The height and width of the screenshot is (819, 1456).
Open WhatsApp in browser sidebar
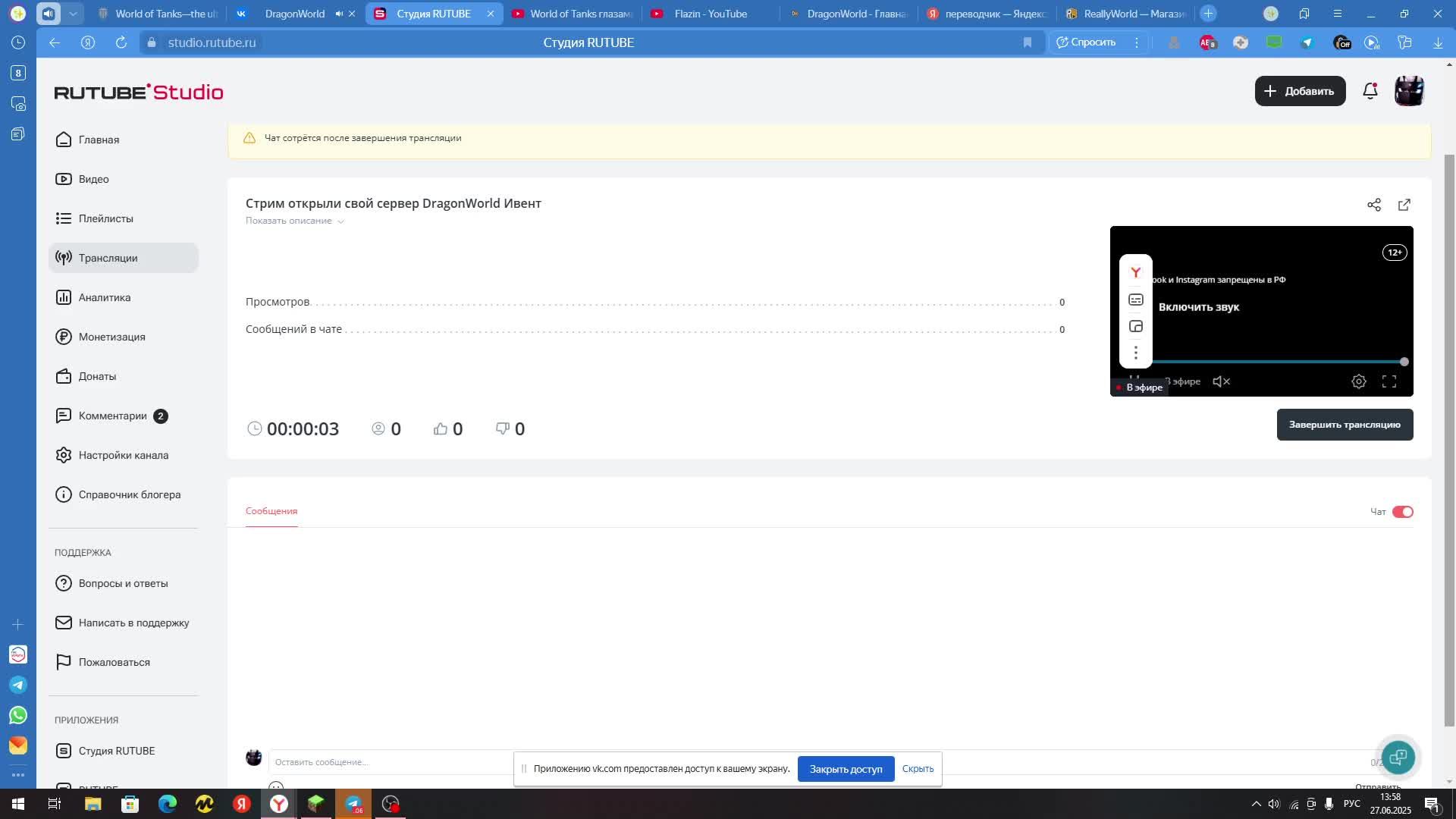click(x=18, y=715)
